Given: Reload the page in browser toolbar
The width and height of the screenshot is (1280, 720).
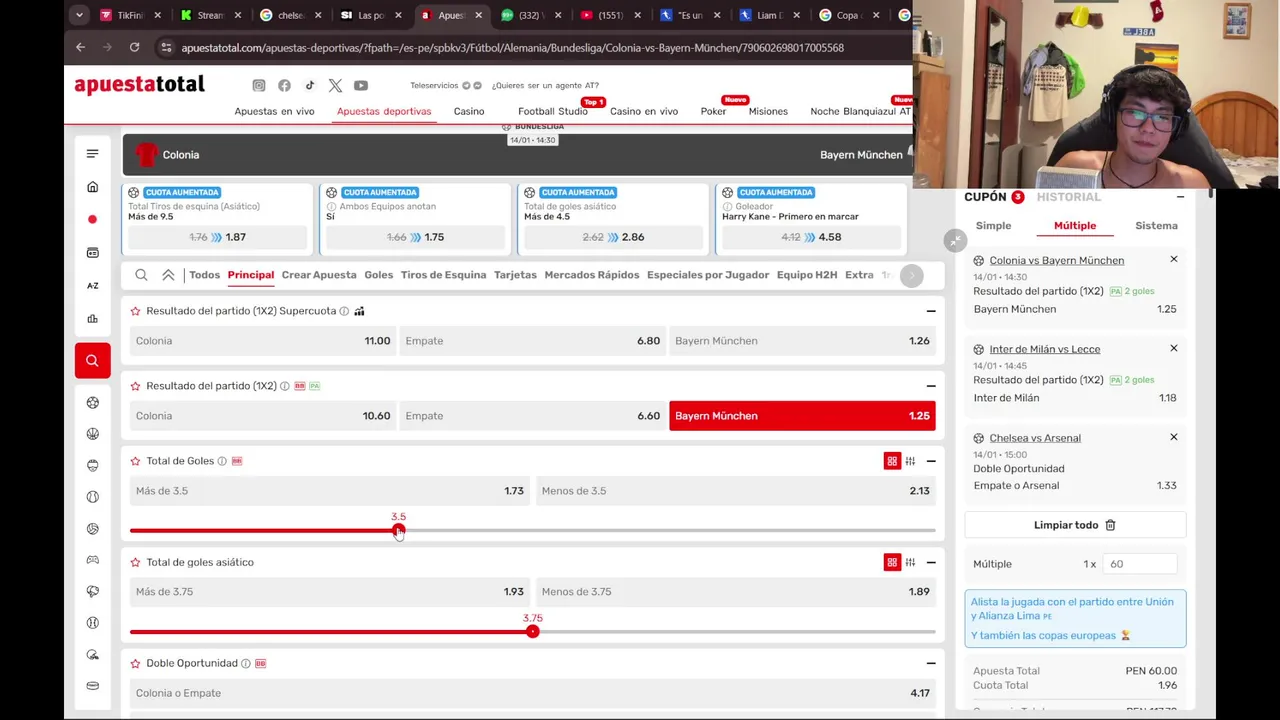Looking at the screenshot, I should pyautogui.click(x=134, y=47).
